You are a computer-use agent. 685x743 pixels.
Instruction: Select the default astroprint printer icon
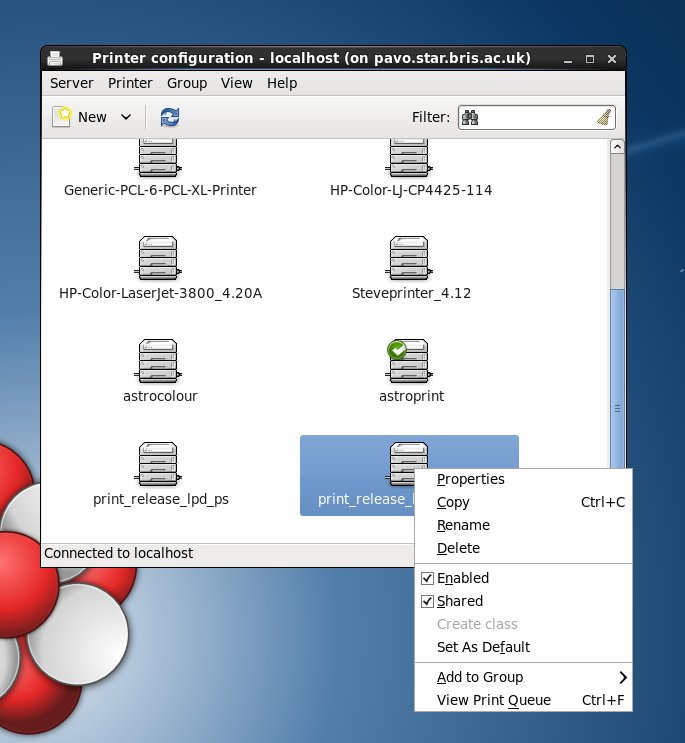point(410,362)
